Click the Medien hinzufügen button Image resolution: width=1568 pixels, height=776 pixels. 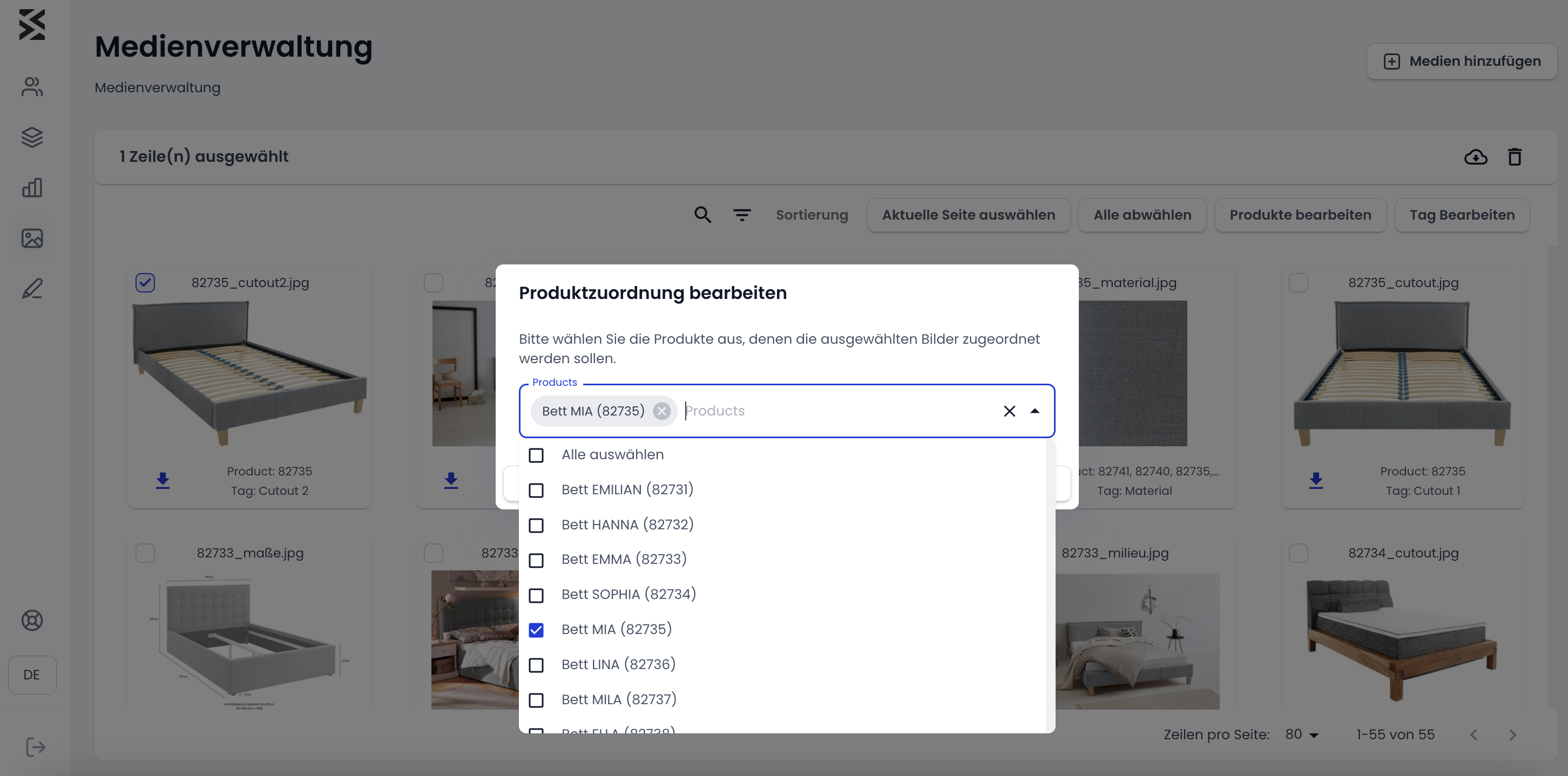[x=1462, y=62]
